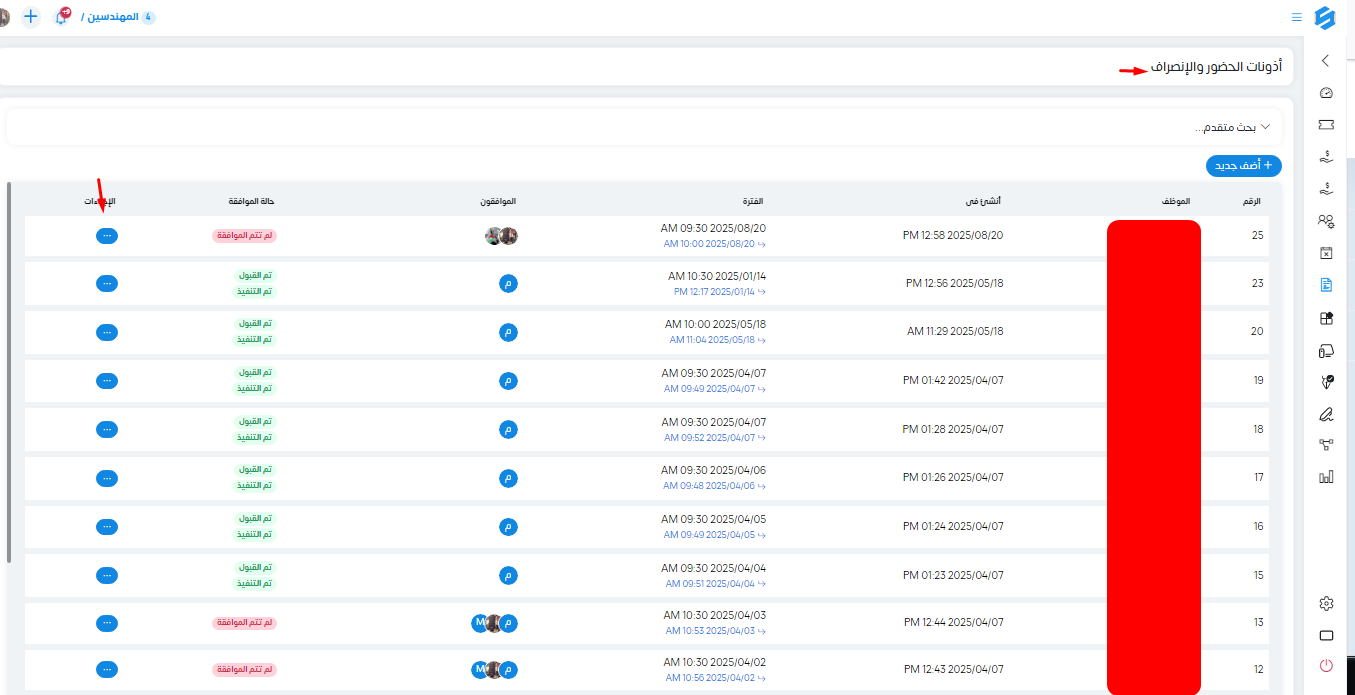Click row number 17 cell
Screen dimensions: 1355x695
[x=1258, y=478]
